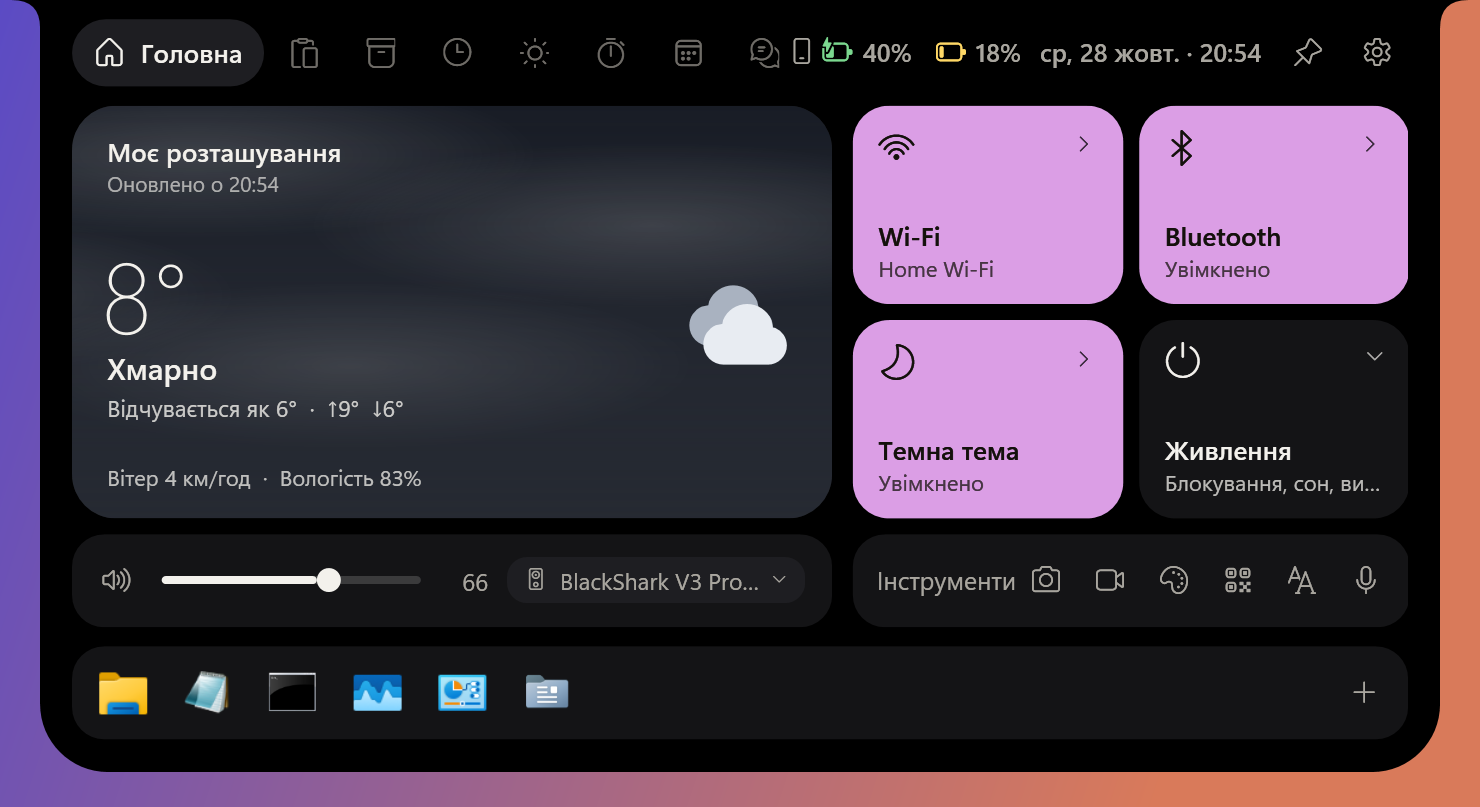Click the chat bubbles icon in top bar

click(765, 53)
